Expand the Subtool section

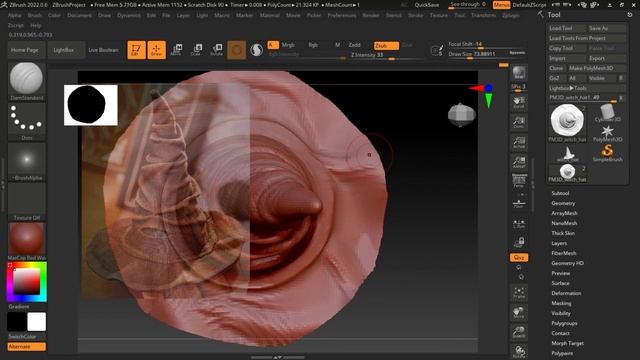560,193
